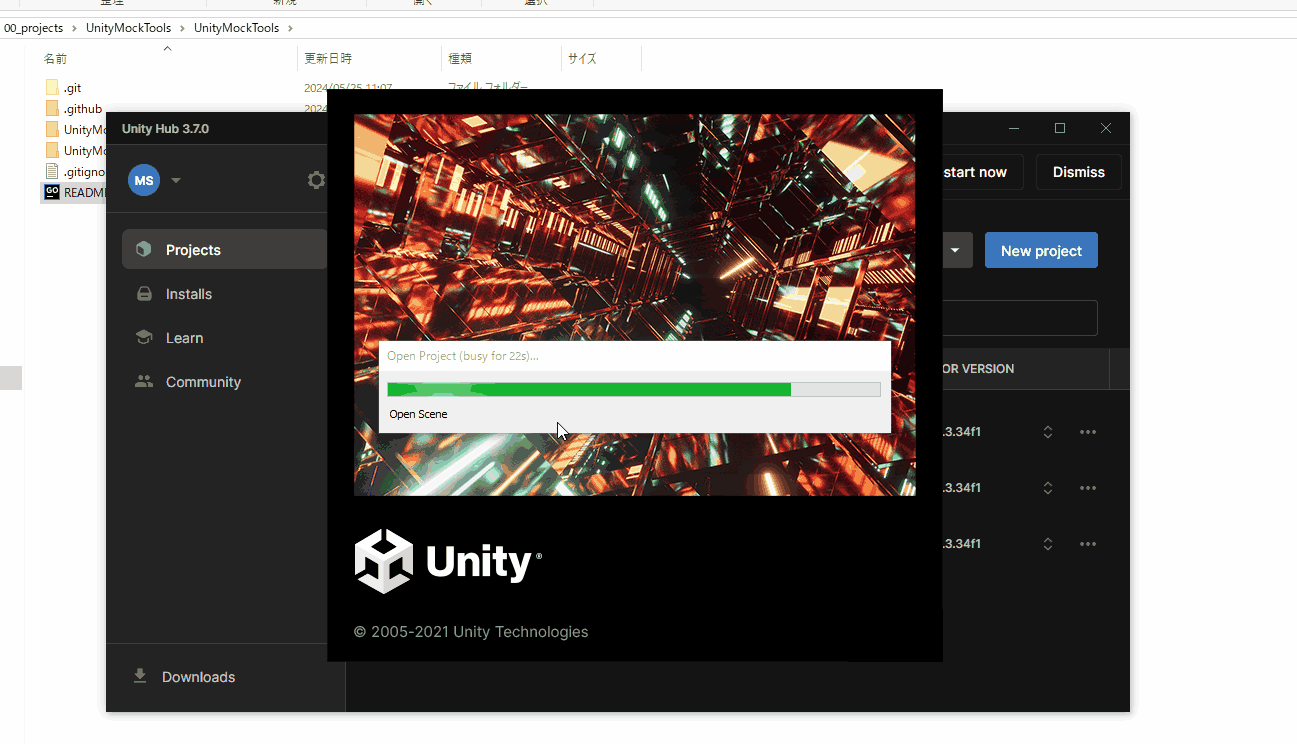The width and height of the screenshot is (1297, 744).
Task: Click 00_projects in Explorer breadcrumb
Action: pos(33,28)
